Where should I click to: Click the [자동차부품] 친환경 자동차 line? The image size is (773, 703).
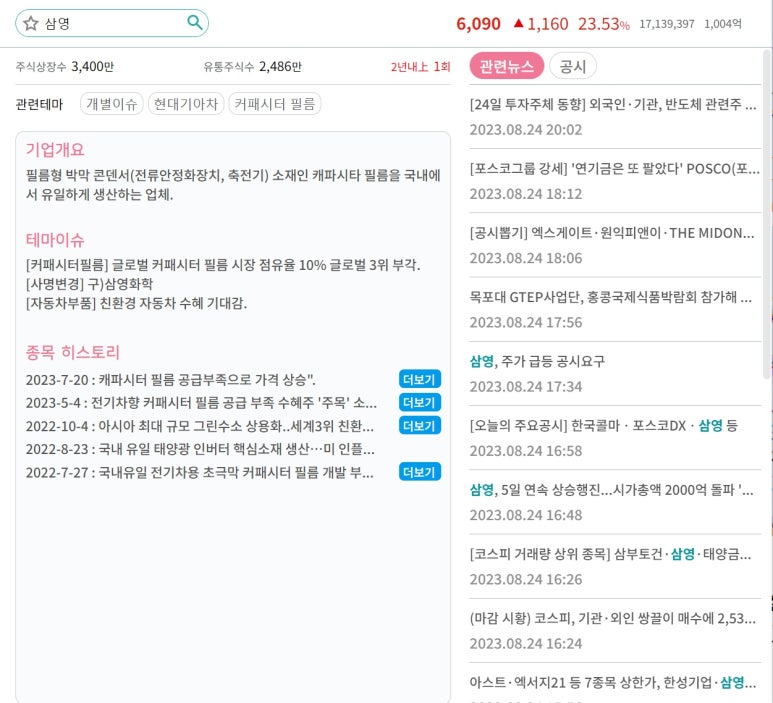pyautogui.click(x=136, y=302)
